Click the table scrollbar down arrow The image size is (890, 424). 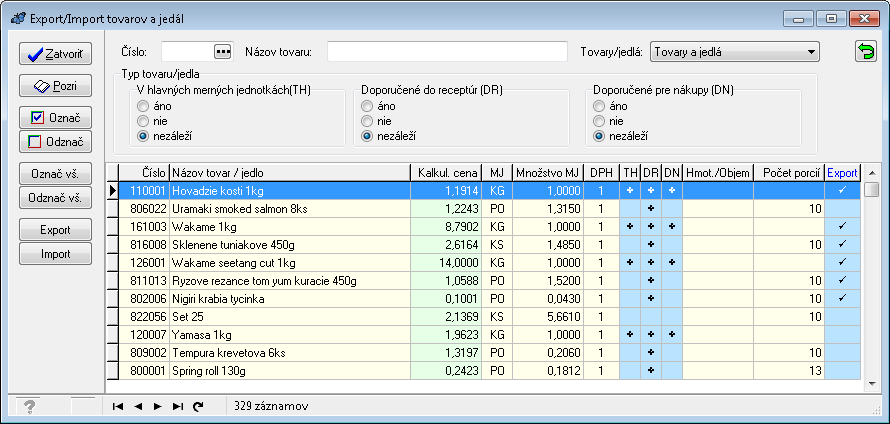point(872,384)
